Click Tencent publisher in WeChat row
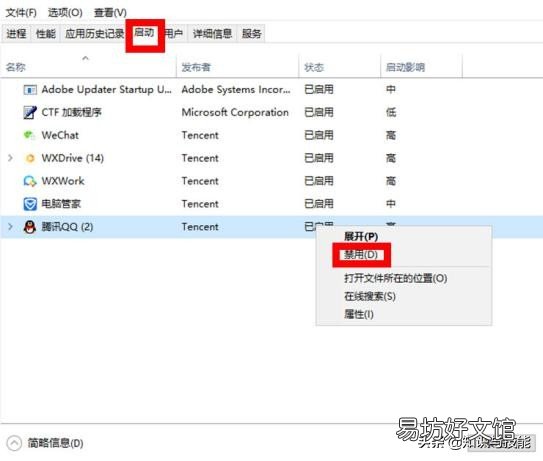The height and width of the screenshot is (461, 543). point(200,135)
